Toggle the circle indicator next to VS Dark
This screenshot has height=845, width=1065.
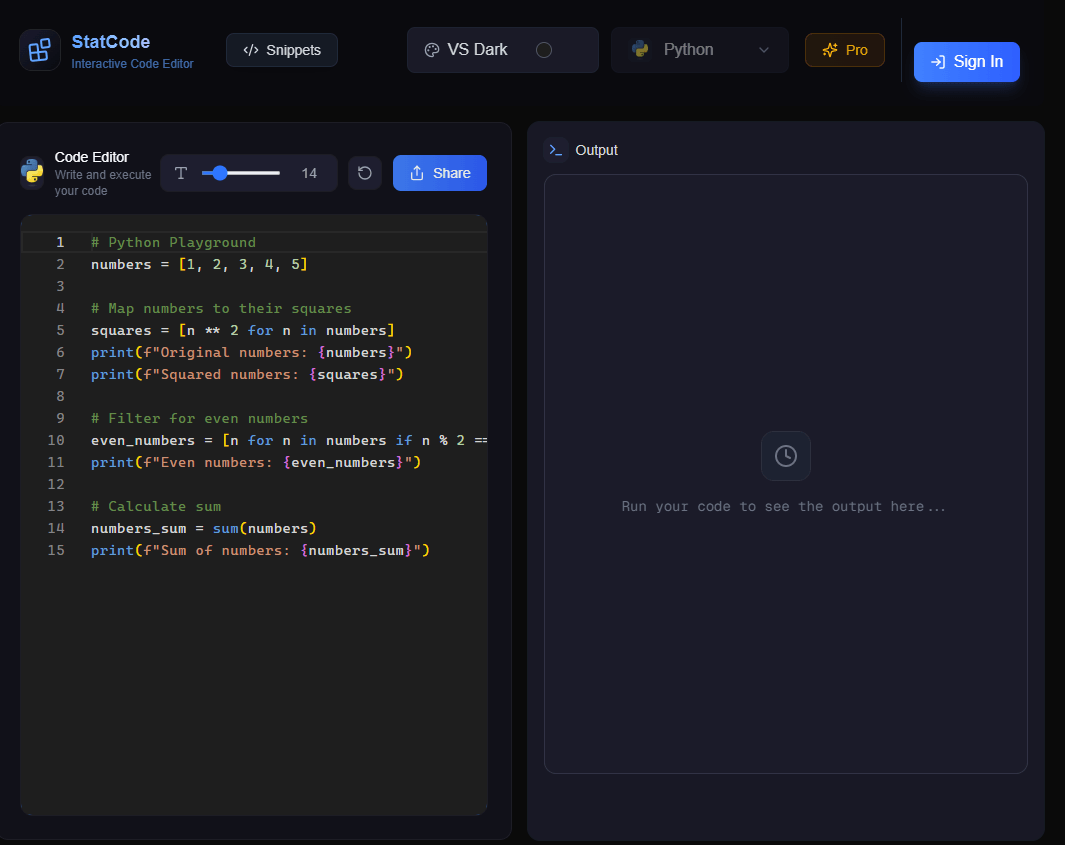tap(544, 50)
